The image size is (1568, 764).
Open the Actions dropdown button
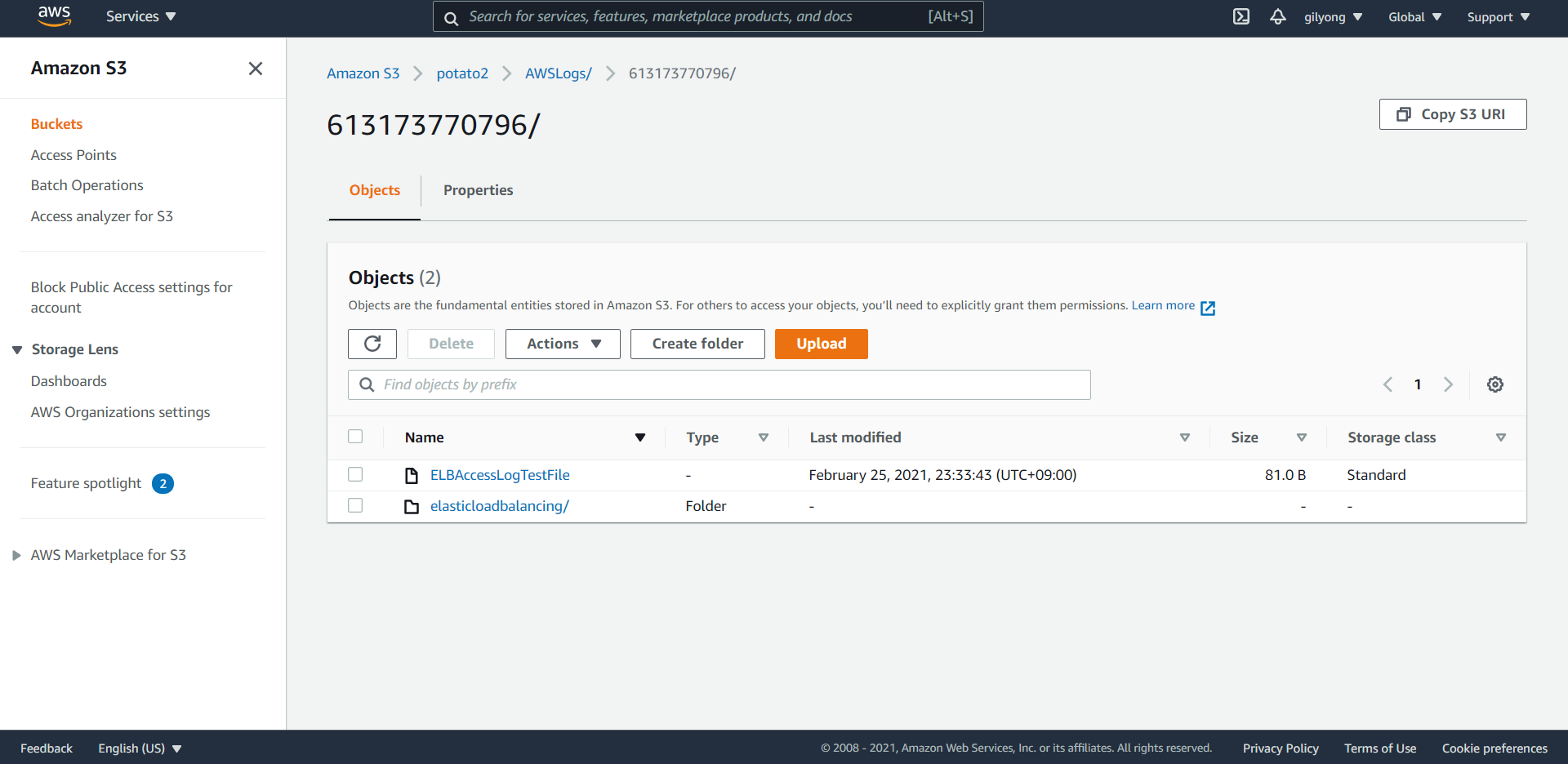pos(563,344)
